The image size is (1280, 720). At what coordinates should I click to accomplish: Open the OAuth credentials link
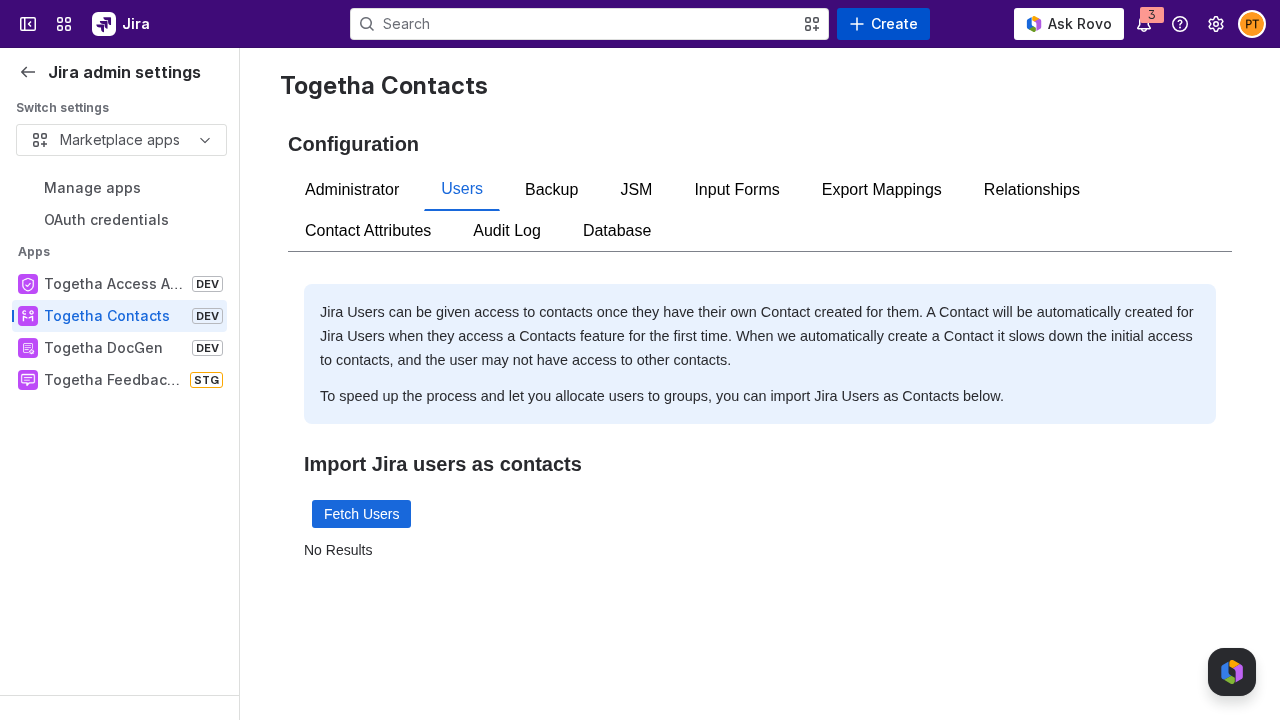tap(106, 220)
